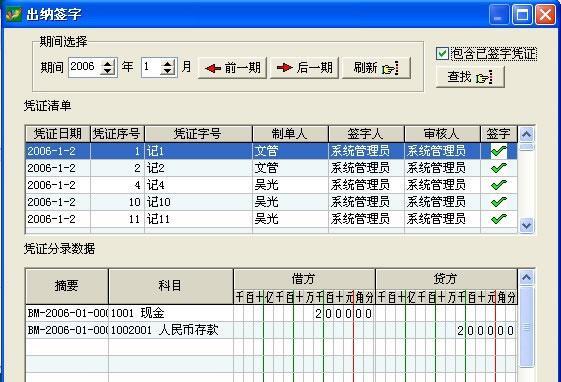
Task: Increase the year spinner up arrow
Action: pyautogui.click(x=108, y=63)
